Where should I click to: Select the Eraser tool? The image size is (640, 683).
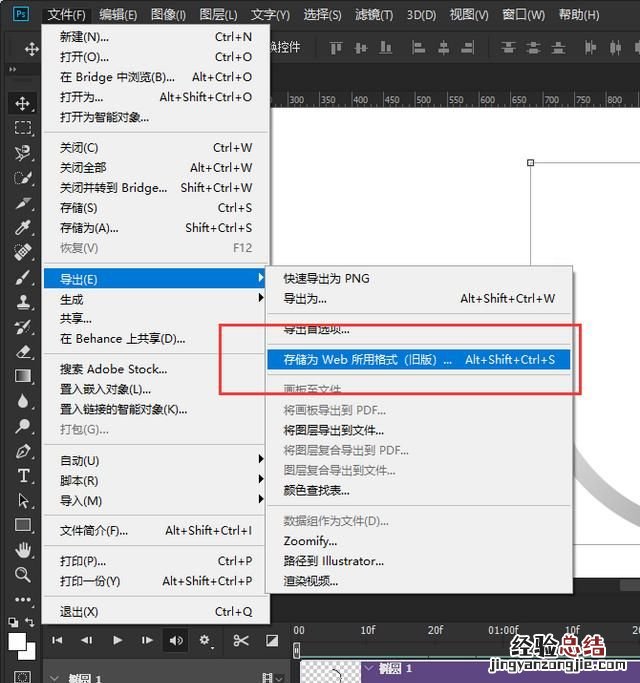(23, 351)
